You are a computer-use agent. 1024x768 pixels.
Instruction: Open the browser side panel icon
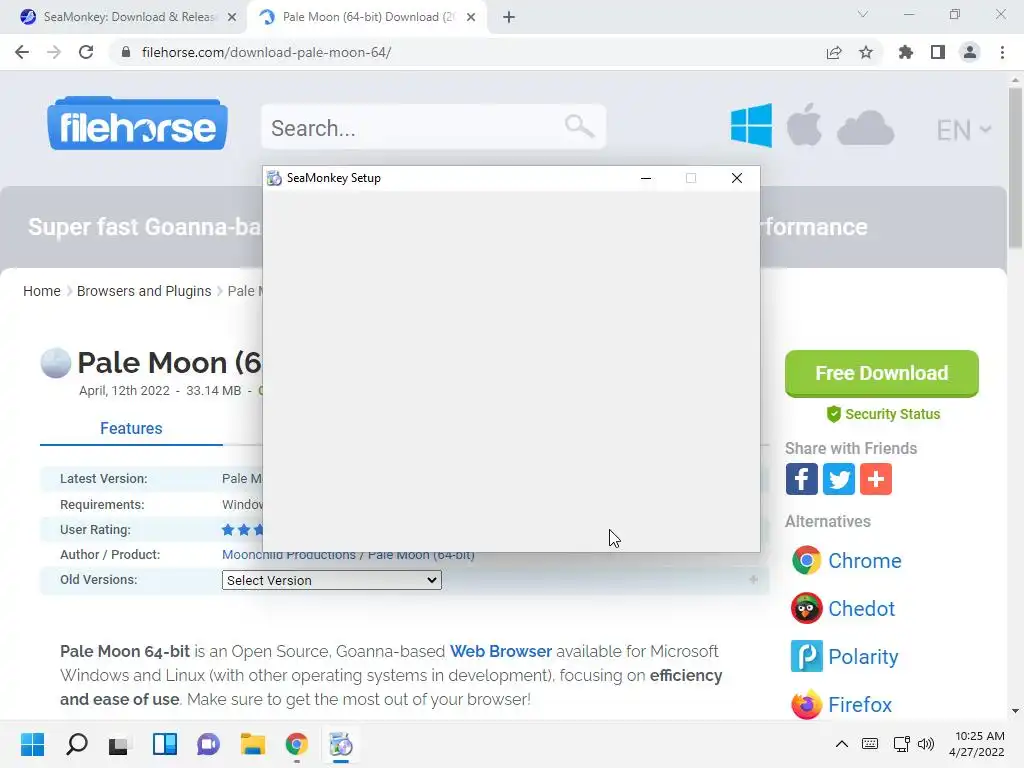pyautogui.click(x=938, y=52)
